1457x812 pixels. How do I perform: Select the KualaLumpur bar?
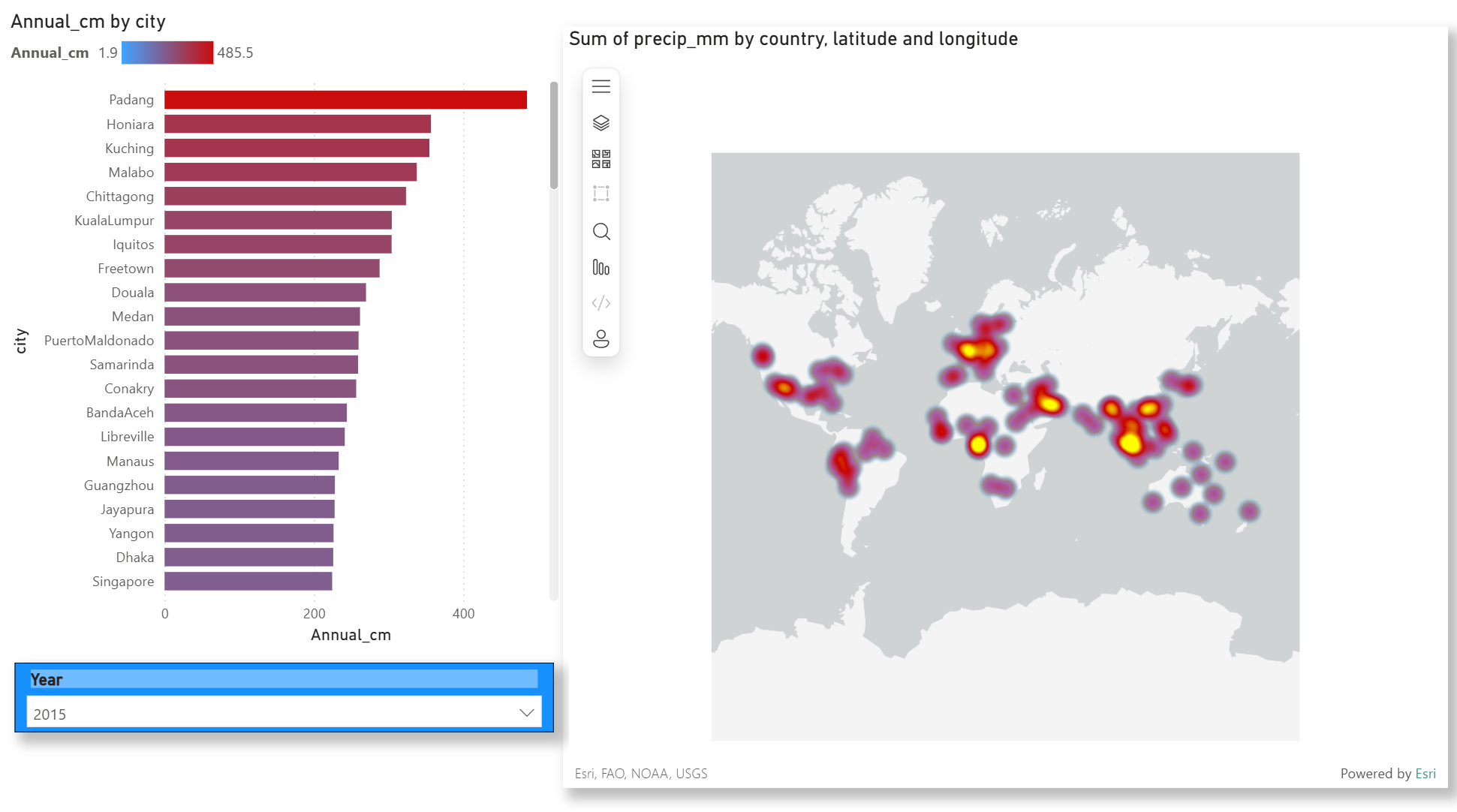coord(278,220)
